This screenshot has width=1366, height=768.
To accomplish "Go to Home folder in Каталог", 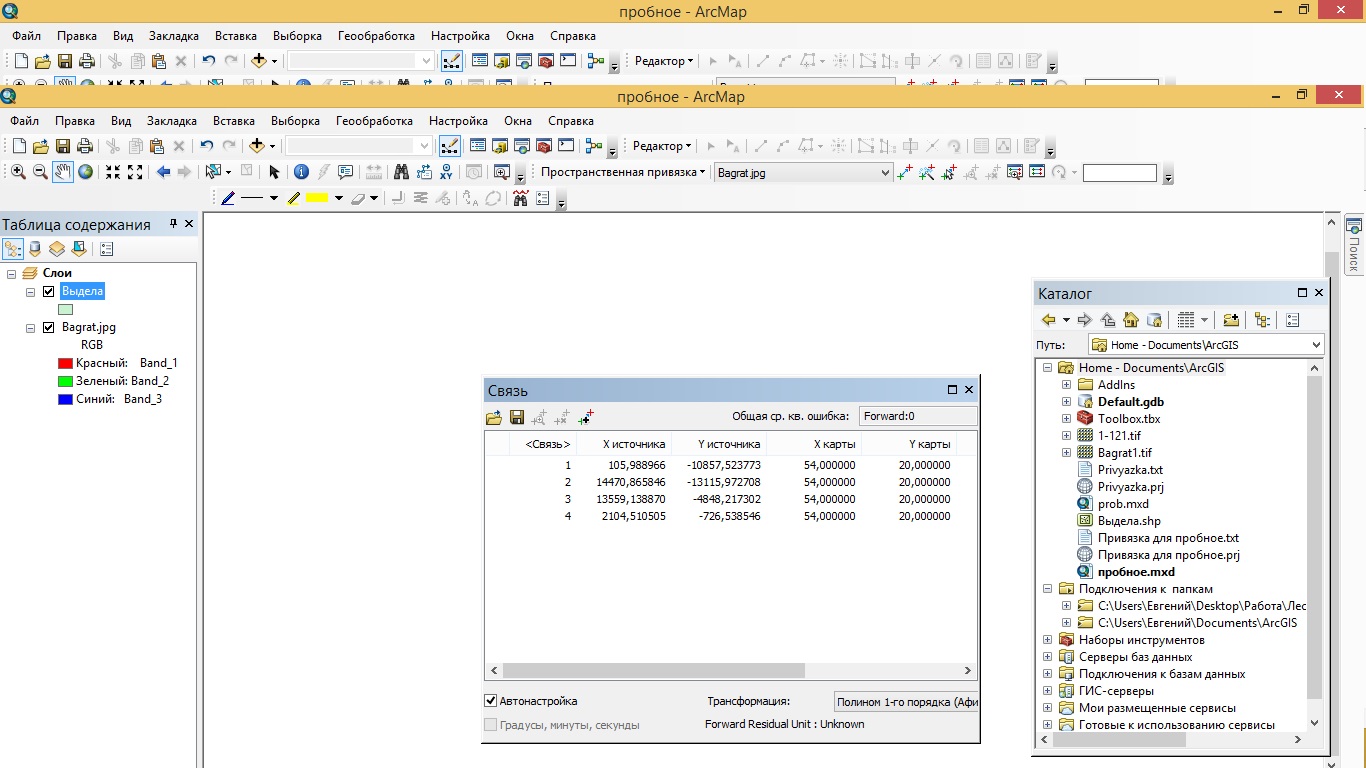I will (x=1131, y=320).
